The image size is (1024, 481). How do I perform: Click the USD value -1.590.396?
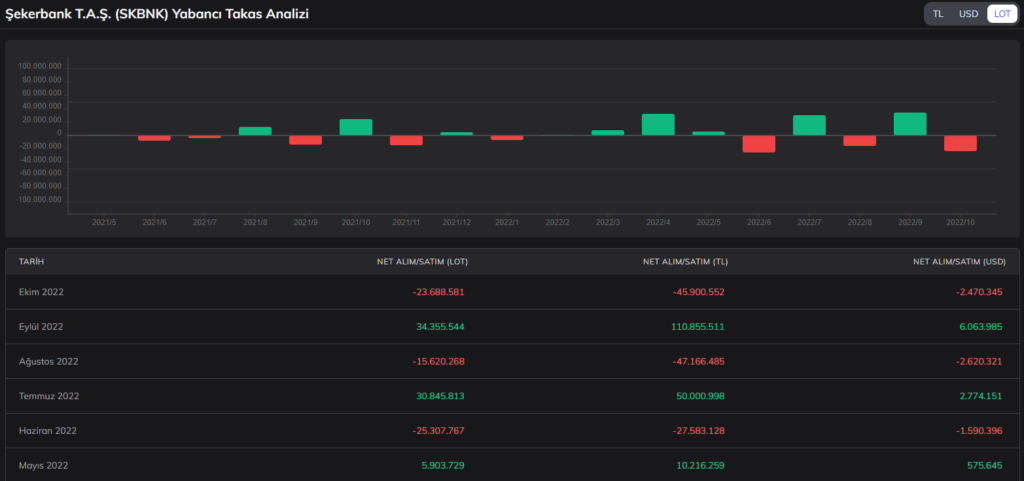[978, 431]
